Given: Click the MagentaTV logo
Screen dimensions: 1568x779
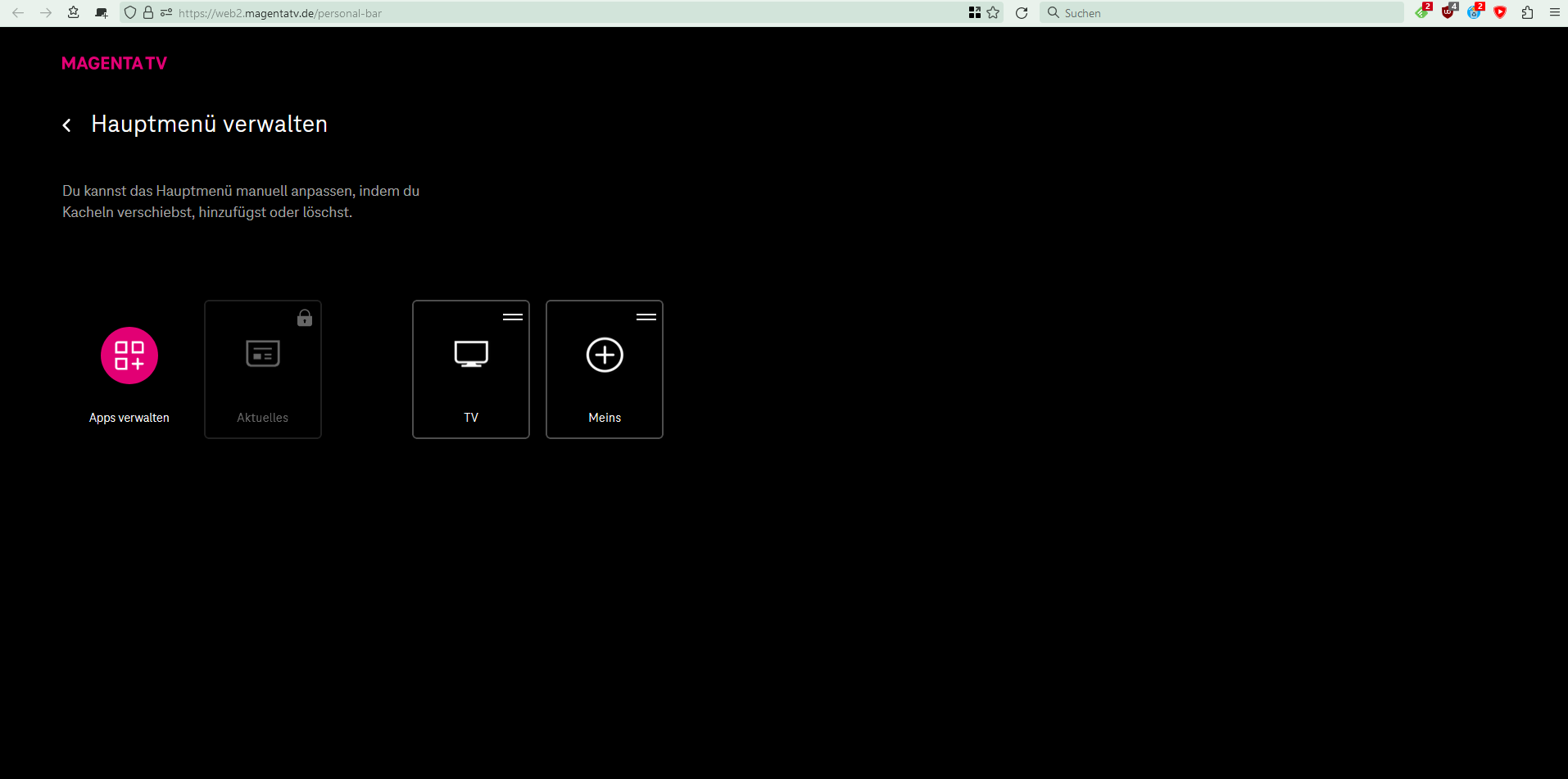Looking at the screenshot, I should (x=114, y=64).
